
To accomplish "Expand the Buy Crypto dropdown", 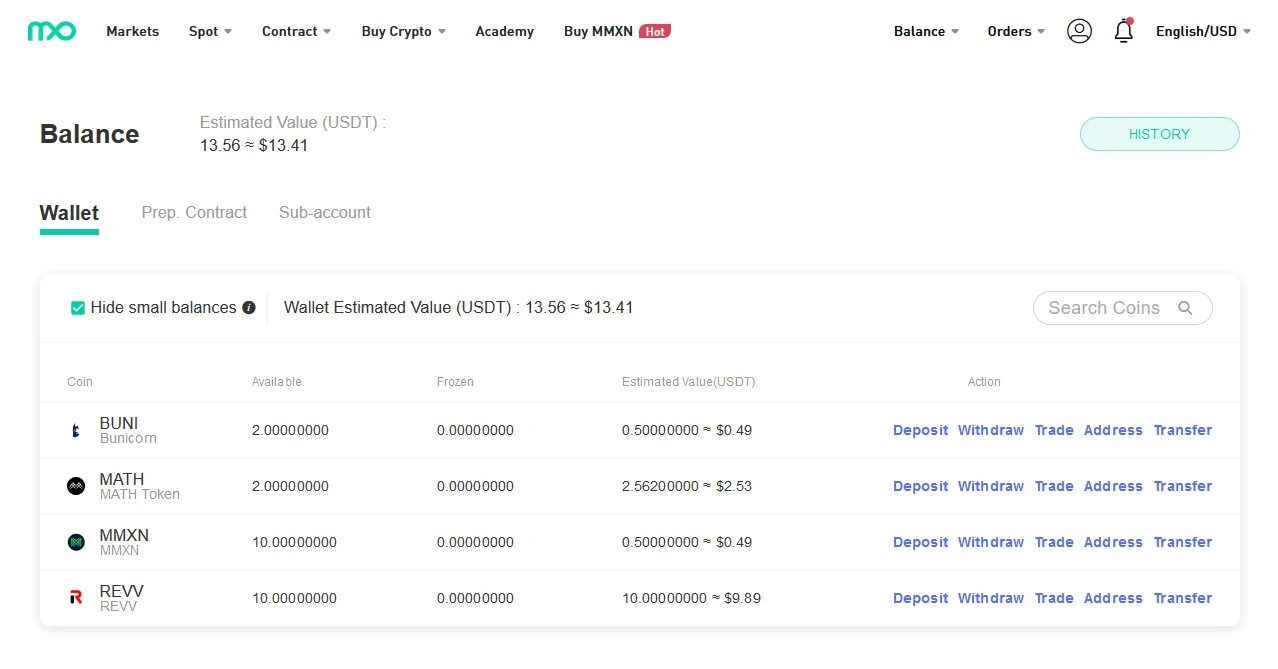I will (404, 31).
